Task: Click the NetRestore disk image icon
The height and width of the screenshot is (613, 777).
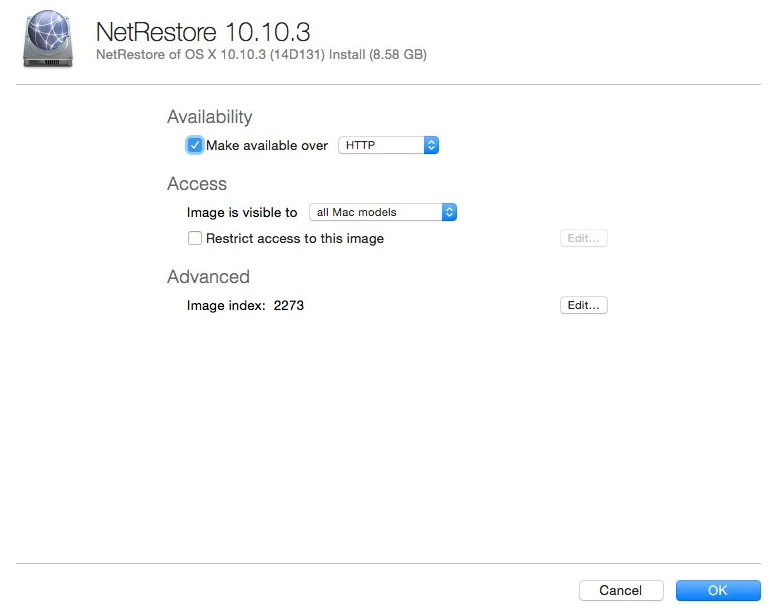Action: click(48, 39)
